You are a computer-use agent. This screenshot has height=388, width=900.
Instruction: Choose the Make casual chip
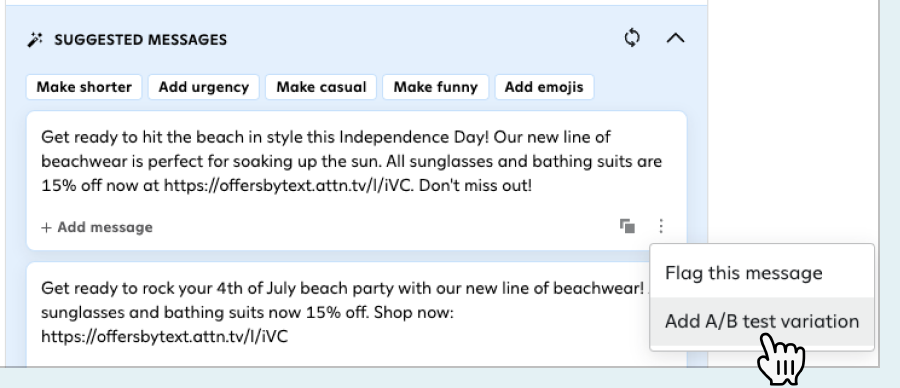coord(321,87)
